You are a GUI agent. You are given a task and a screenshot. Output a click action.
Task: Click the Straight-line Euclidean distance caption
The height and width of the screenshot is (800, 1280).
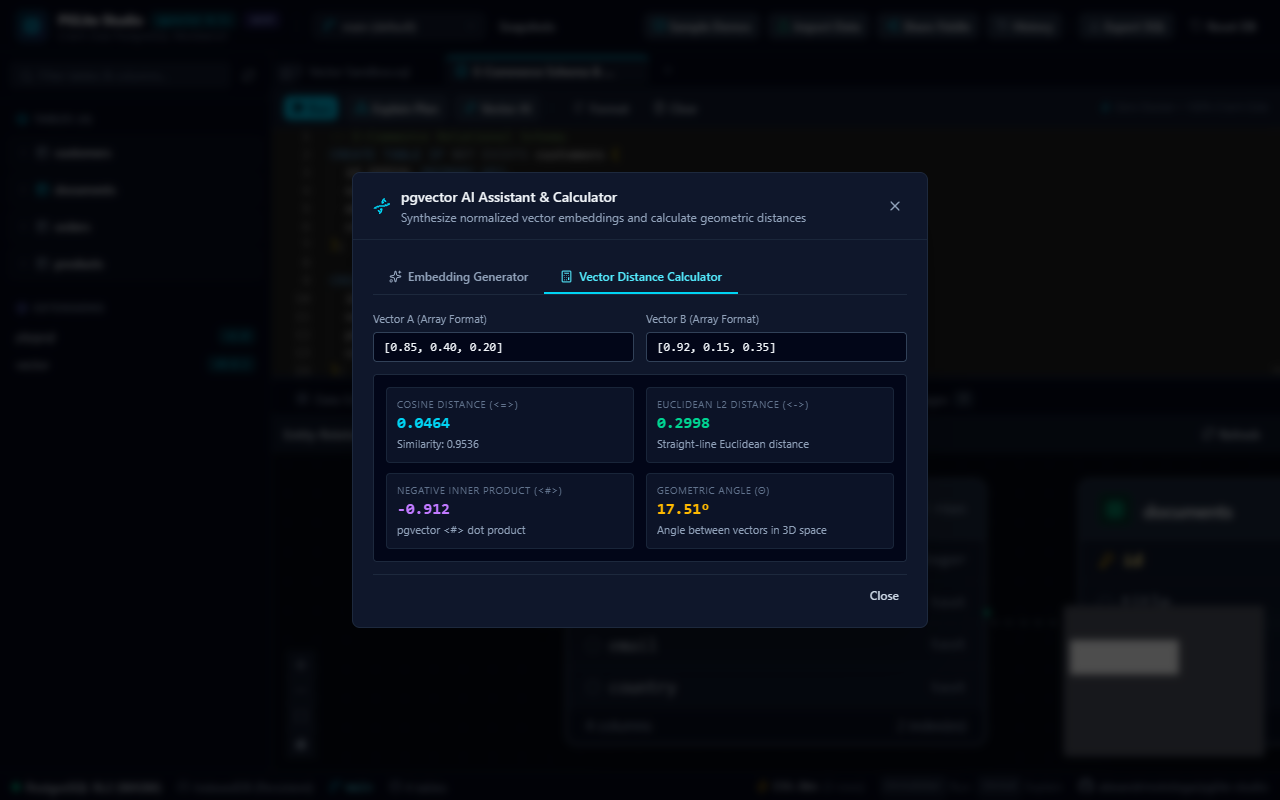click(x=733, y=444)
